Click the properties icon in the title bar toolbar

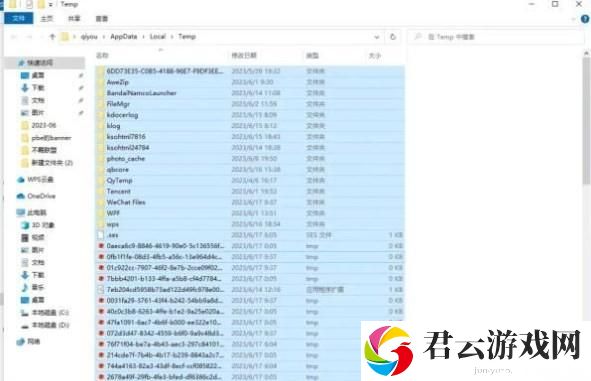[x=29, y=5]
